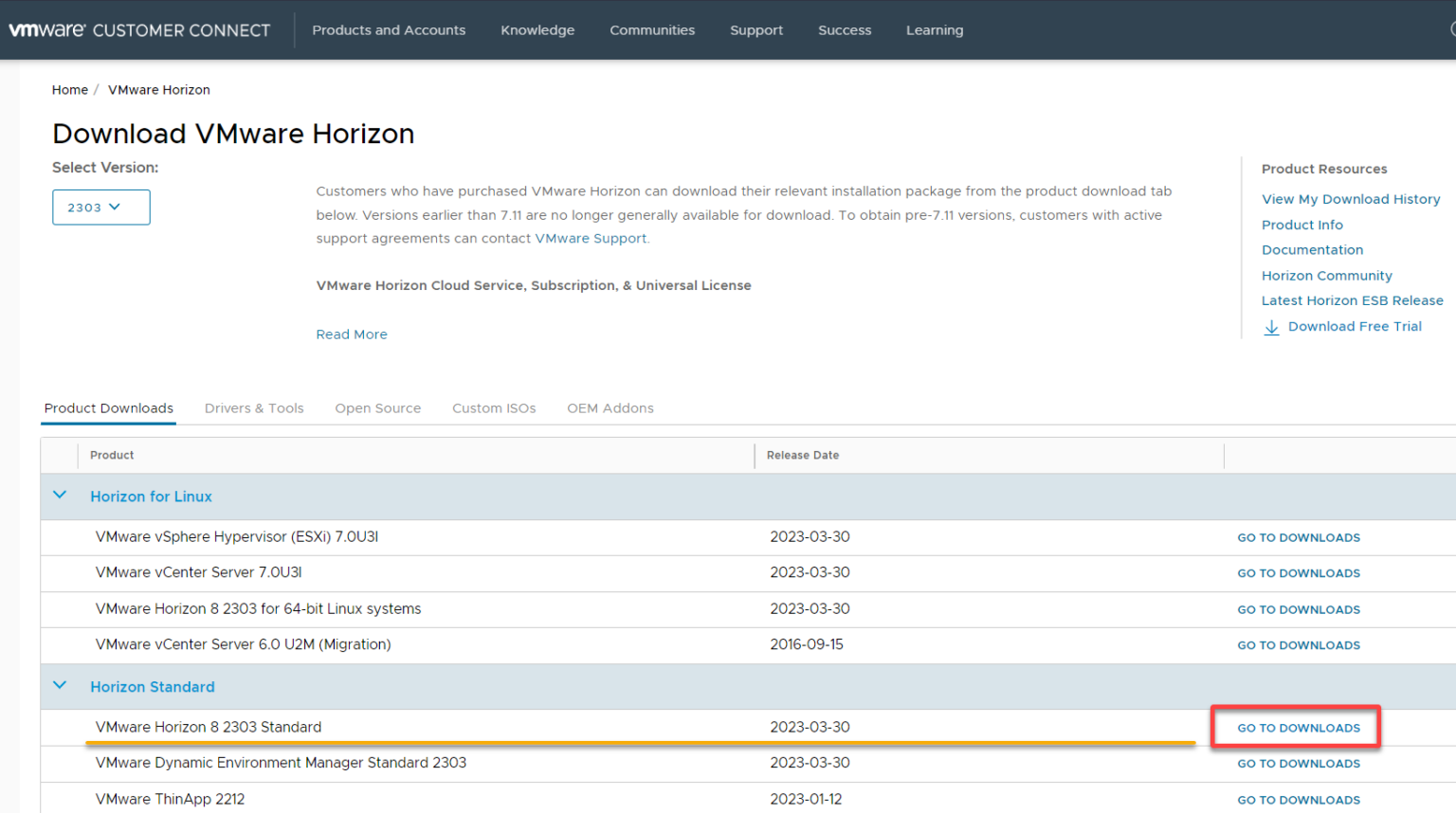Go to Home breadcrumb link

(x=70, y=90)
